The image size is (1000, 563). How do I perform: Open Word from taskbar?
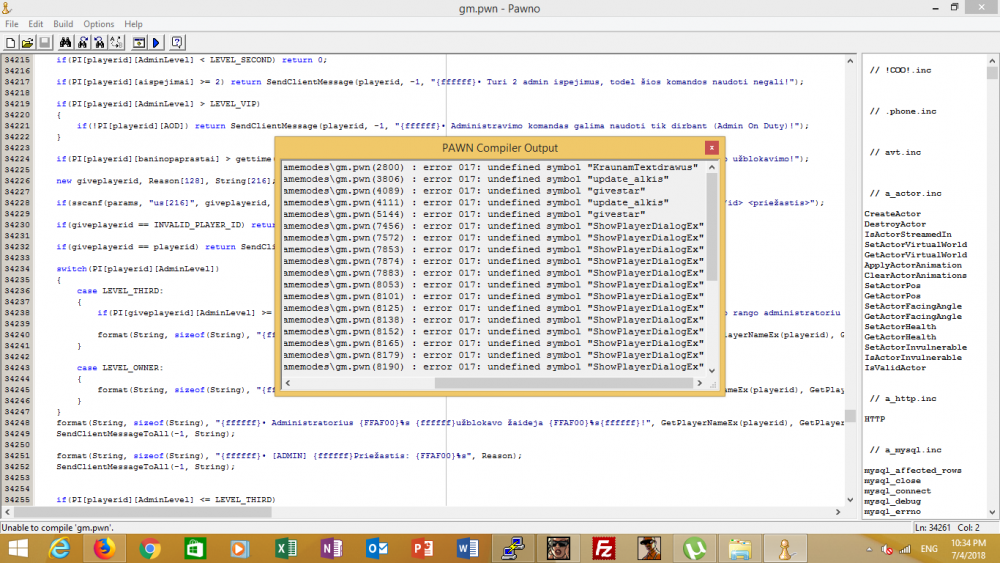tap(467, 549)
